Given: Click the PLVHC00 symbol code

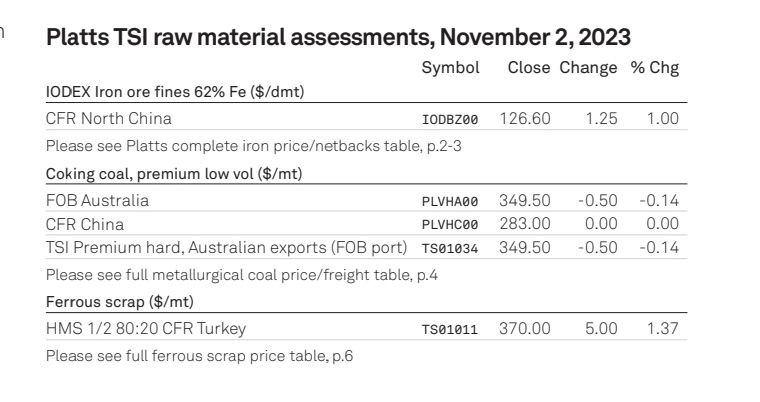Looking at the screenshot, I should 450,225.
